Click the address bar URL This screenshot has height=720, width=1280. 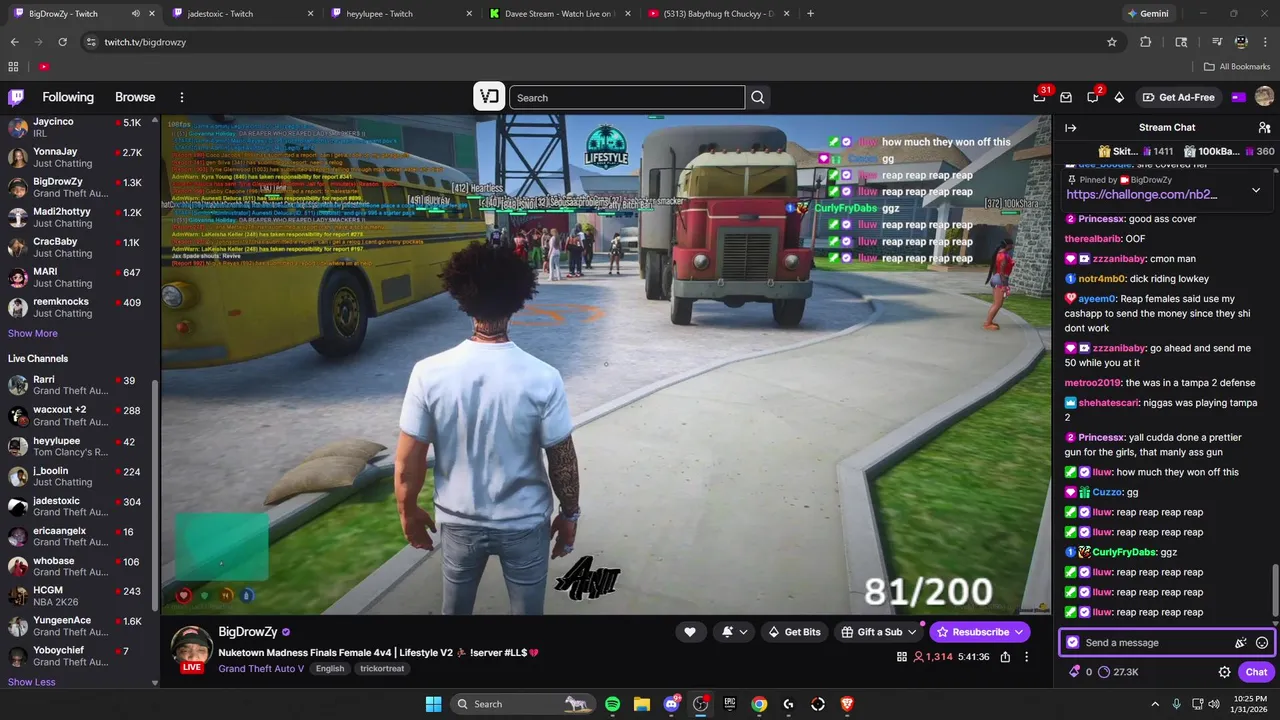click(x=145, y=42)
